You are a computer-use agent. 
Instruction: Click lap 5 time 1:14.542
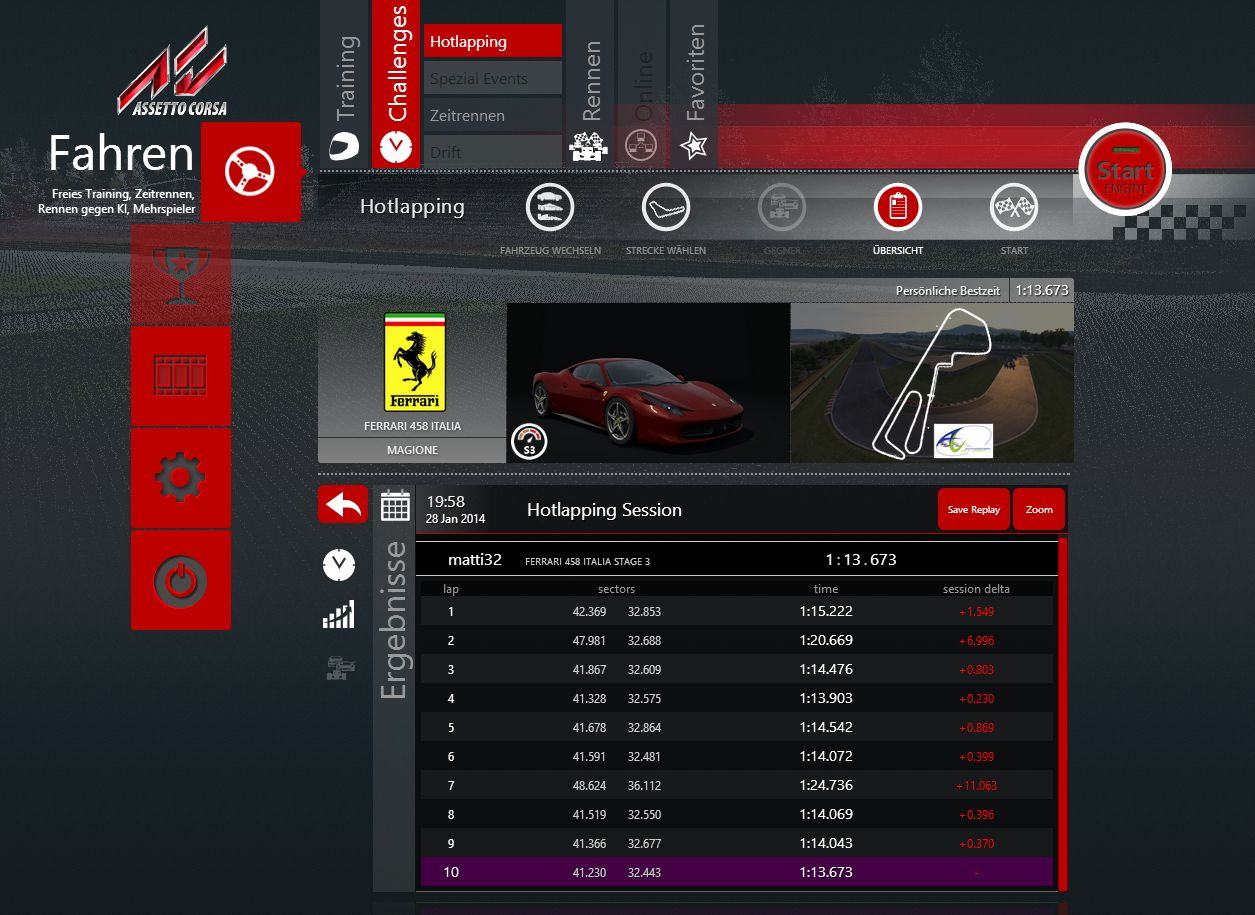point(826,727)
